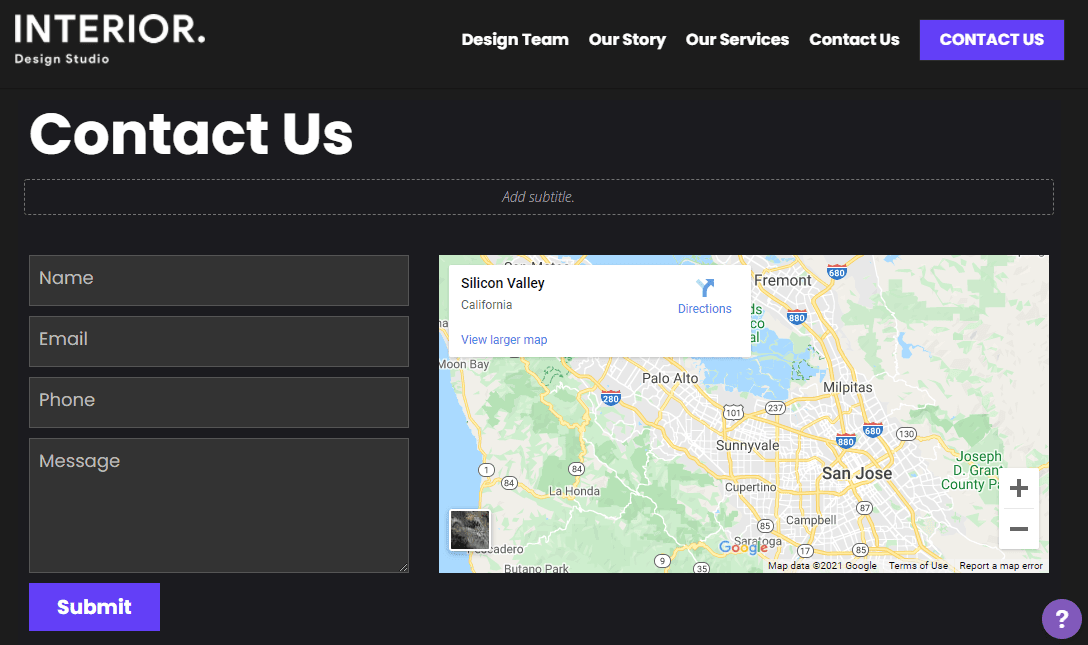The height and width of the screenshot is (645, 1088).
Task: Click the Google logo on map
Action: click(x=743, y=547)
